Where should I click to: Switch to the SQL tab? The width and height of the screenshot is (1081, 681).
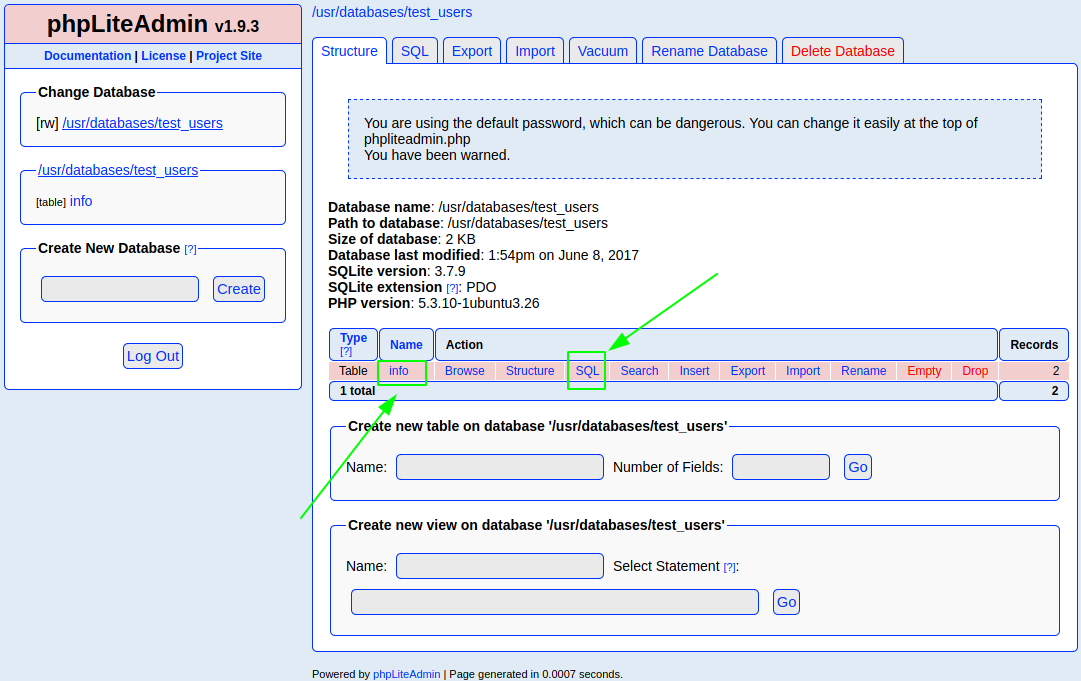(x=414, y=51)
